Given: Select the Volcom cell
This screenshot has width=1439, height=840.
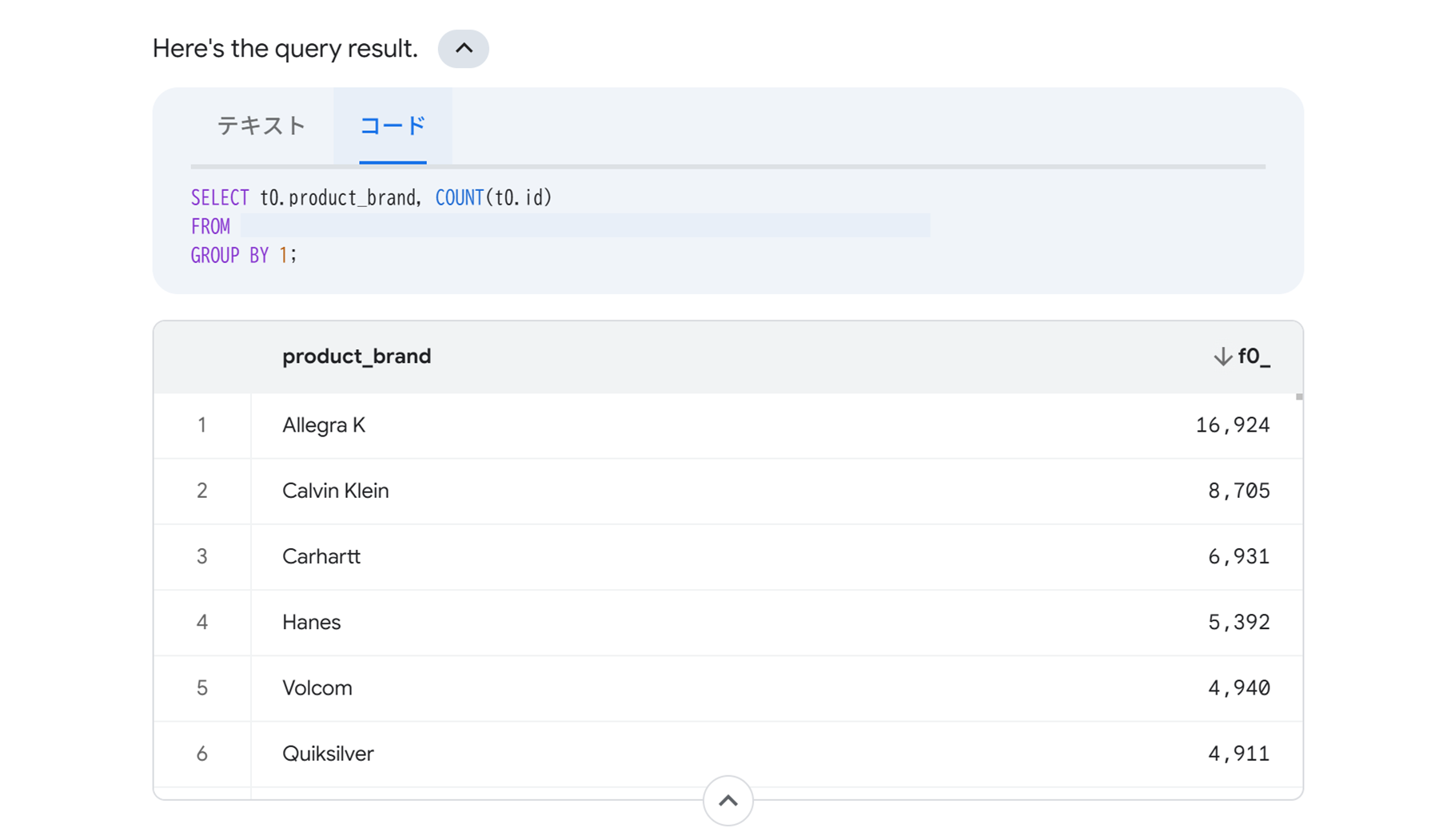Looking at the screenshot, I should pyautogui.click(x=317, y=687).
